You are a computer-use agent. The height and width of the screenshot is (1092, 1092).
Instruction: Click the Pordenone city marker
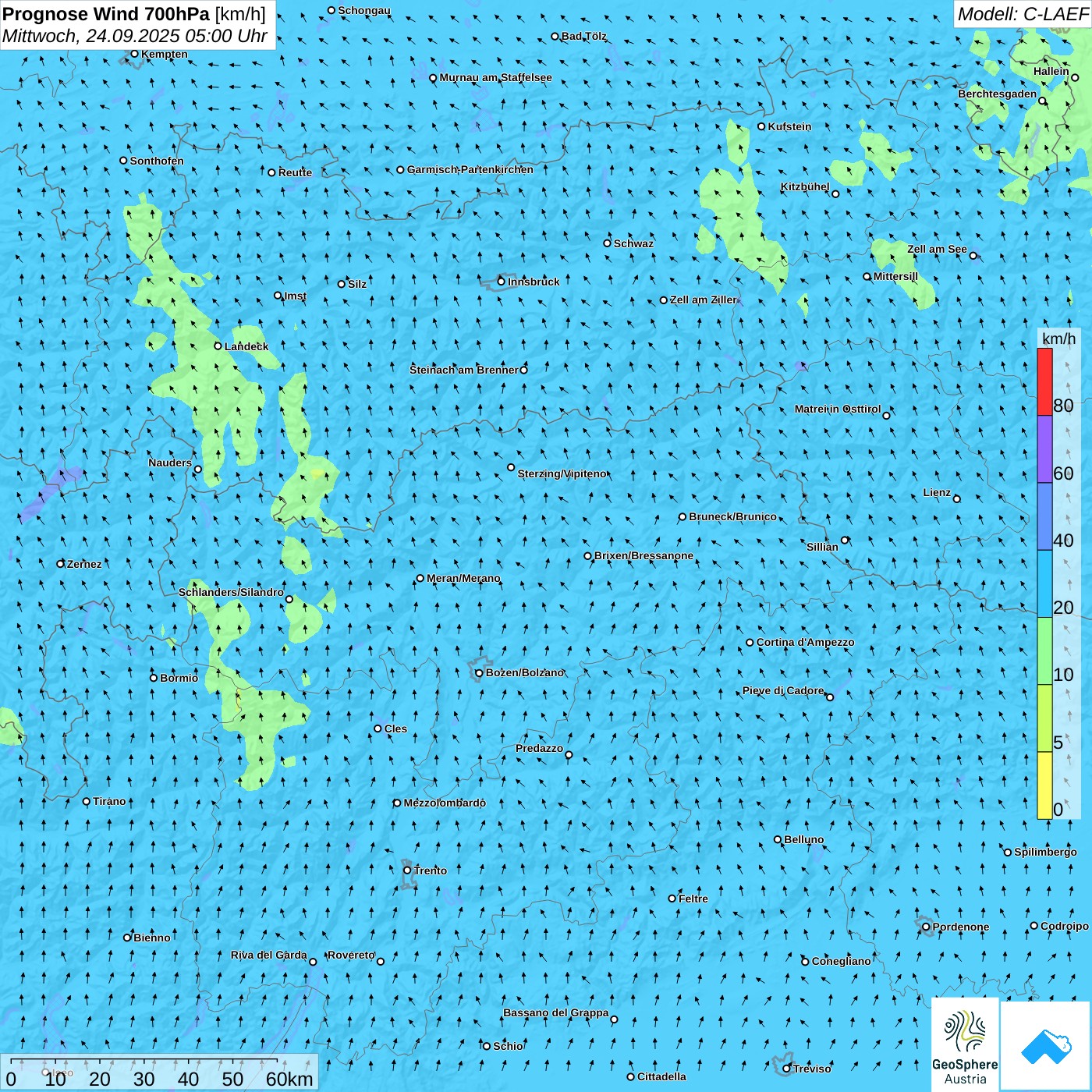[x=926, y=927]
